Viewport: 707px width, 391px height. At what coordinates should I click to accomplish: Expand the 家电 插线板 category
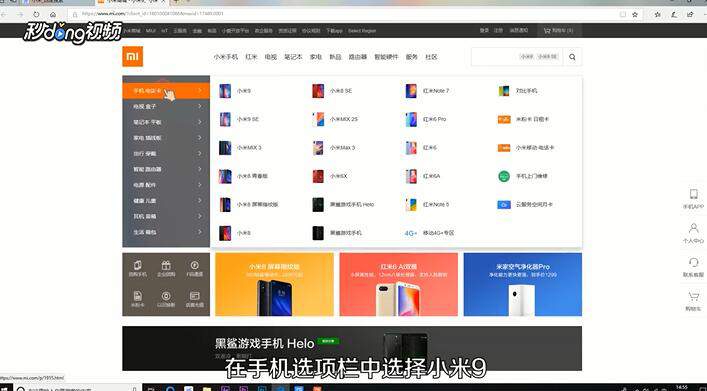tap(166, 138)
